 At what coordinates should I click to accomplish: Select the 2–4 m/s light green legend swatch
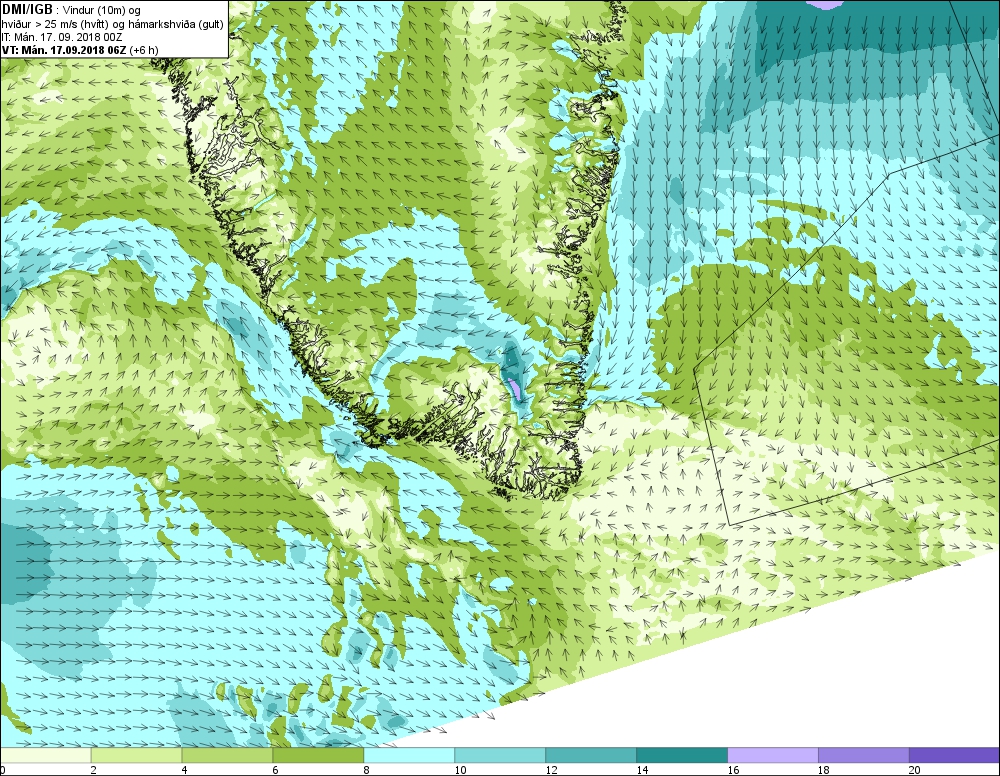point(136,755)
